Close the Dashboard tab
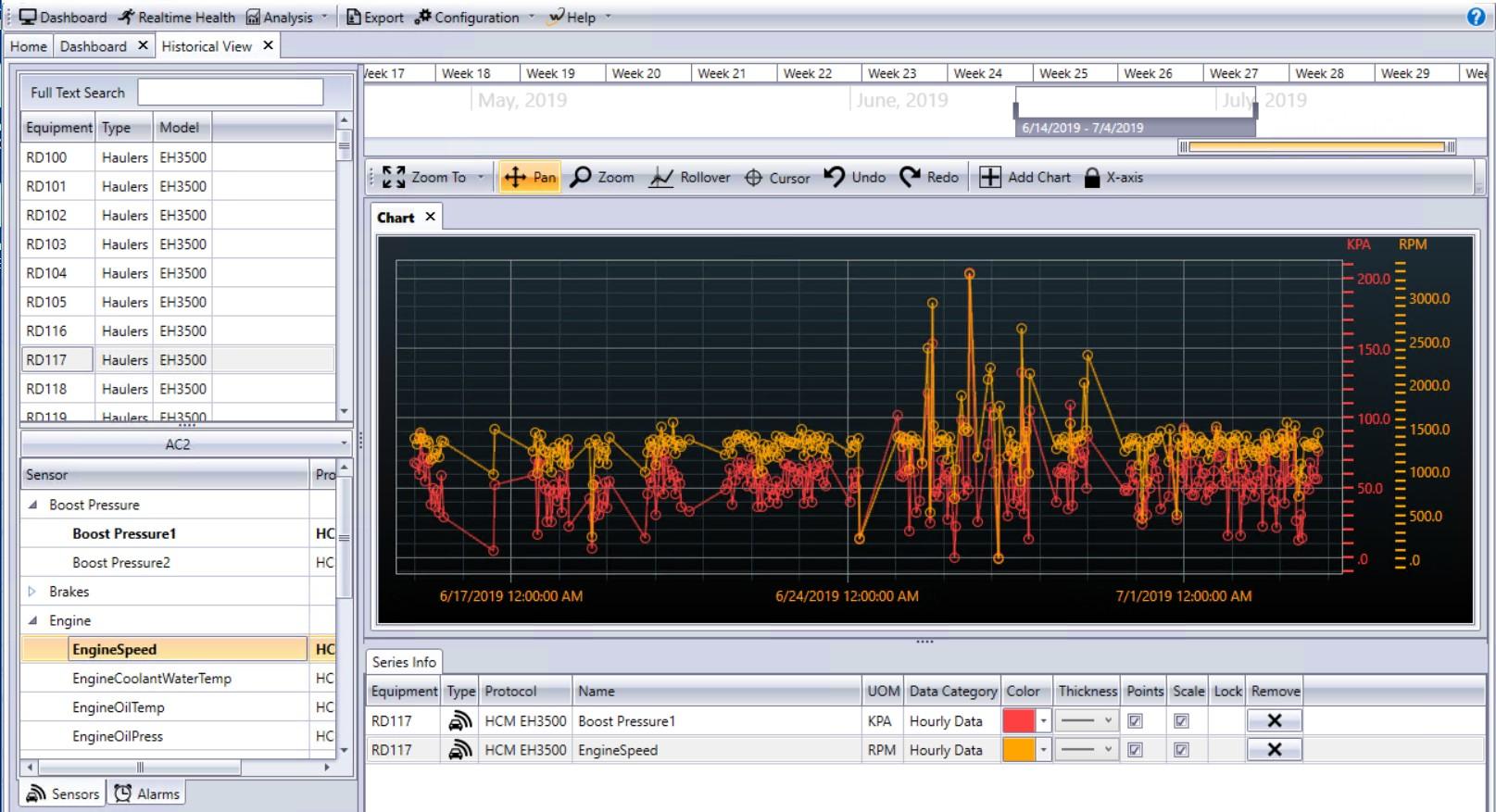This screenshot has height=812, width=1496. click(143, 45)
